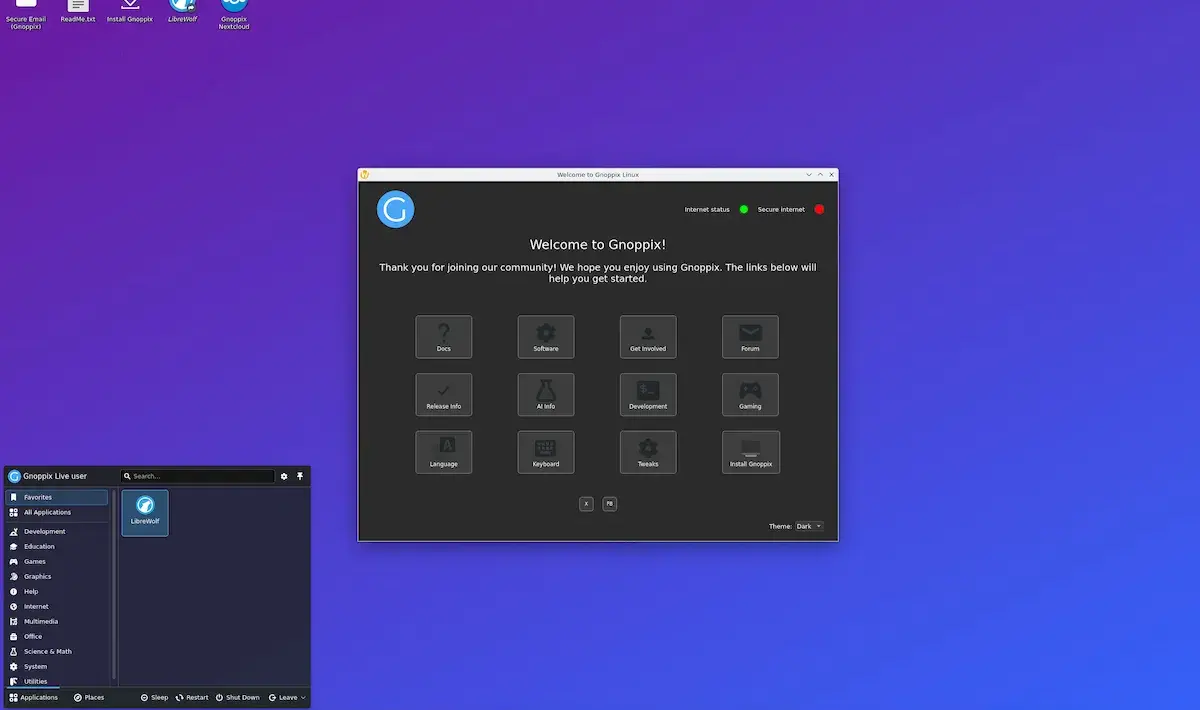Image resolution: width=1200 pixels, height=710 pixels.
Task: Open the Internet category
Action: pyautogui.click(x=56, y=606)
